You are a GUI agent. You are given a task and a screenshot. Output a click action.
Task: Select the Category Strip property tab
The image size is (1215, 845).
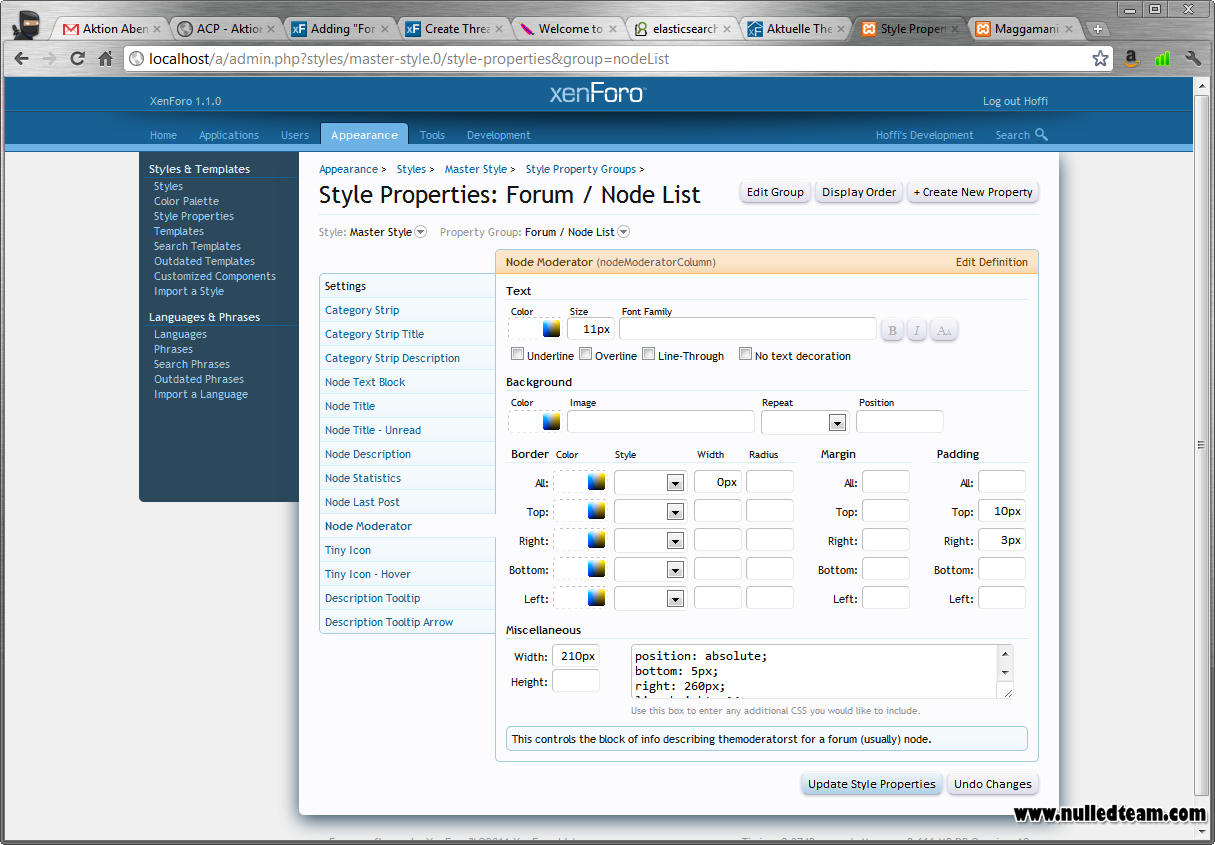tap(408, 310)
